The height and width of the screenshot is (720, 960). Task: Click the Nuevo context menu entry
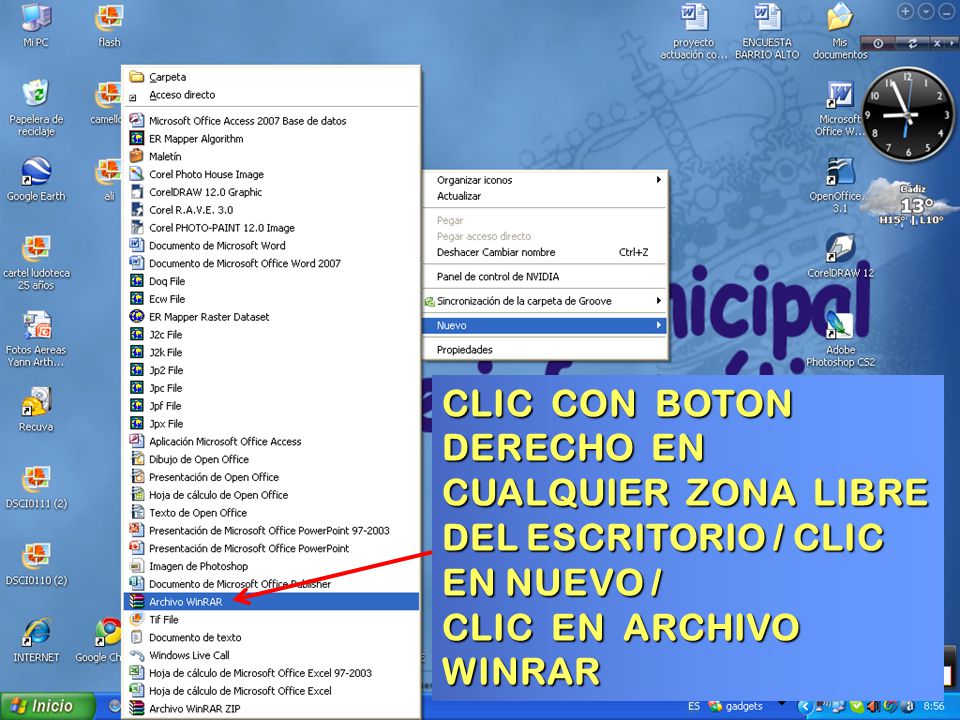point(545,326)
